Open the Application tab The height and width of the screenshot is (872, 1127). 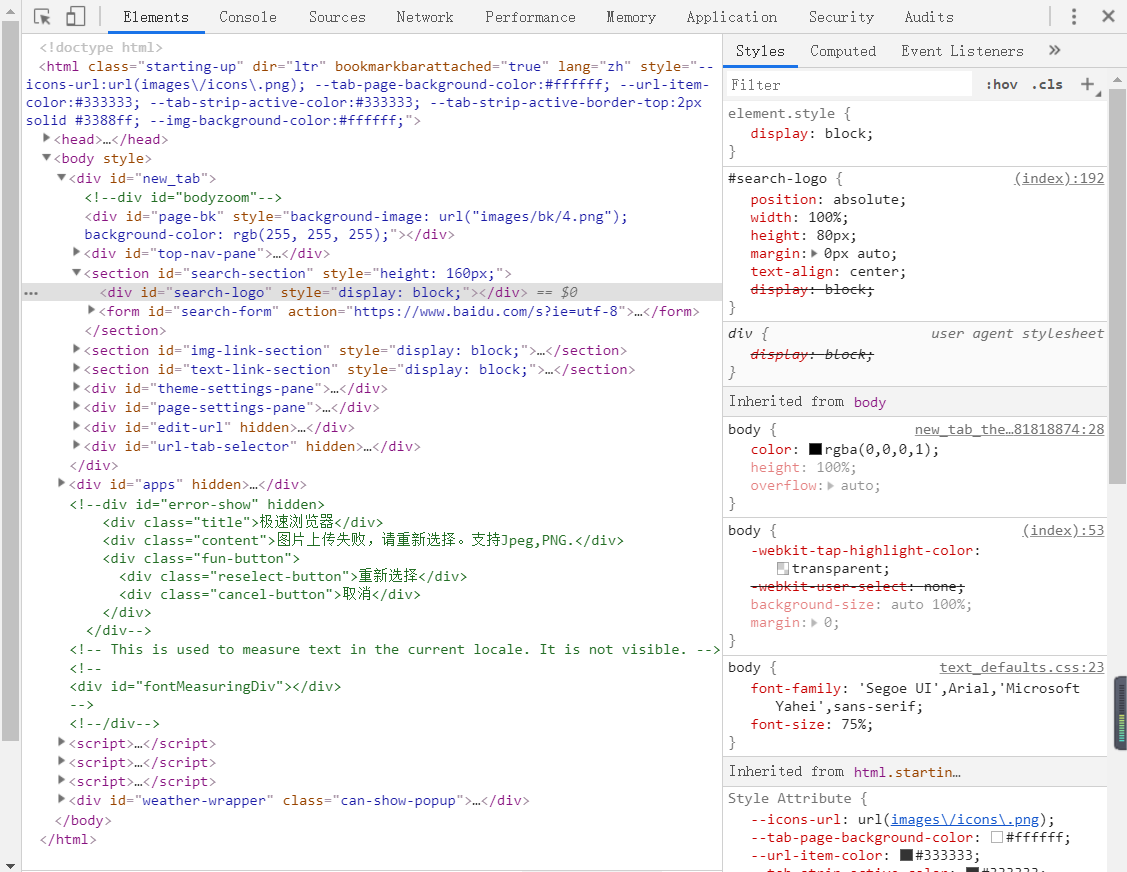click(x=732, y=17)
